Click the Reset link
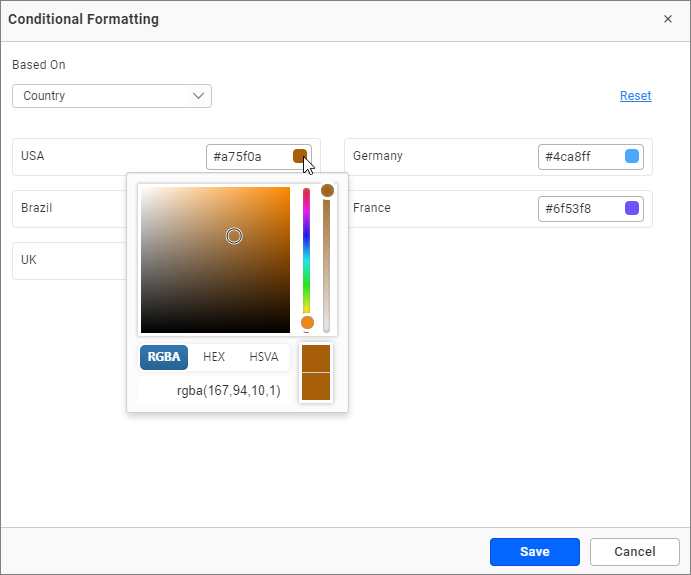The width and height of the screenshot is (691, 575). tap(635, 96)
